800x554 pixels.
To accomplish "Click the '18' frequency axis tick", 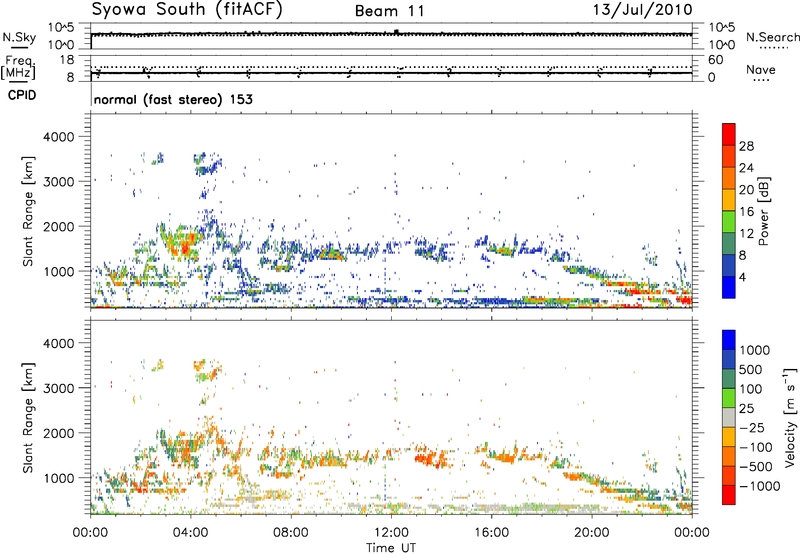I will coord(66,60).
